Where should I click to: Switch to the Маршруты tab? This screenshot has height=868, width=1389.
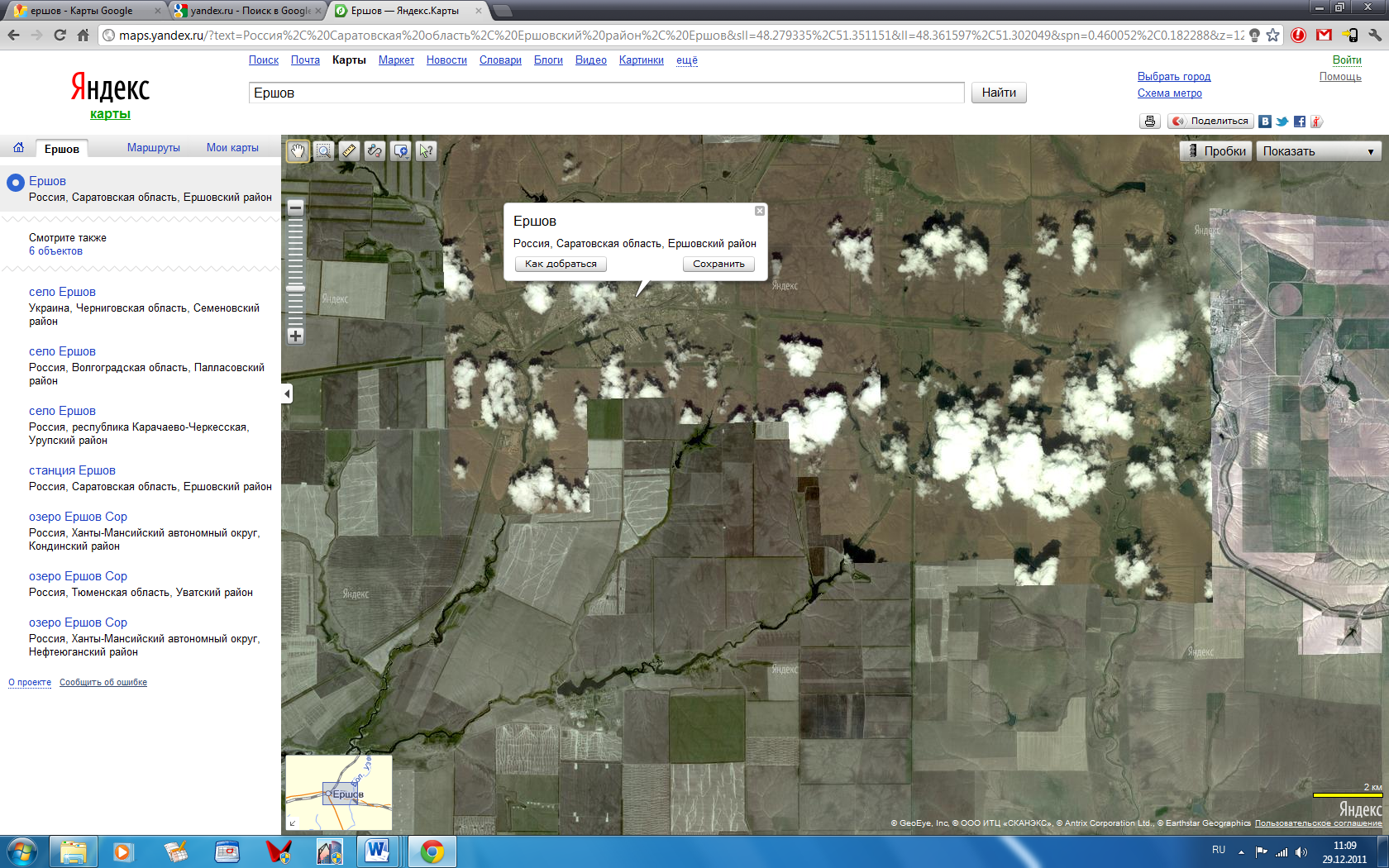tap(153, 148)
